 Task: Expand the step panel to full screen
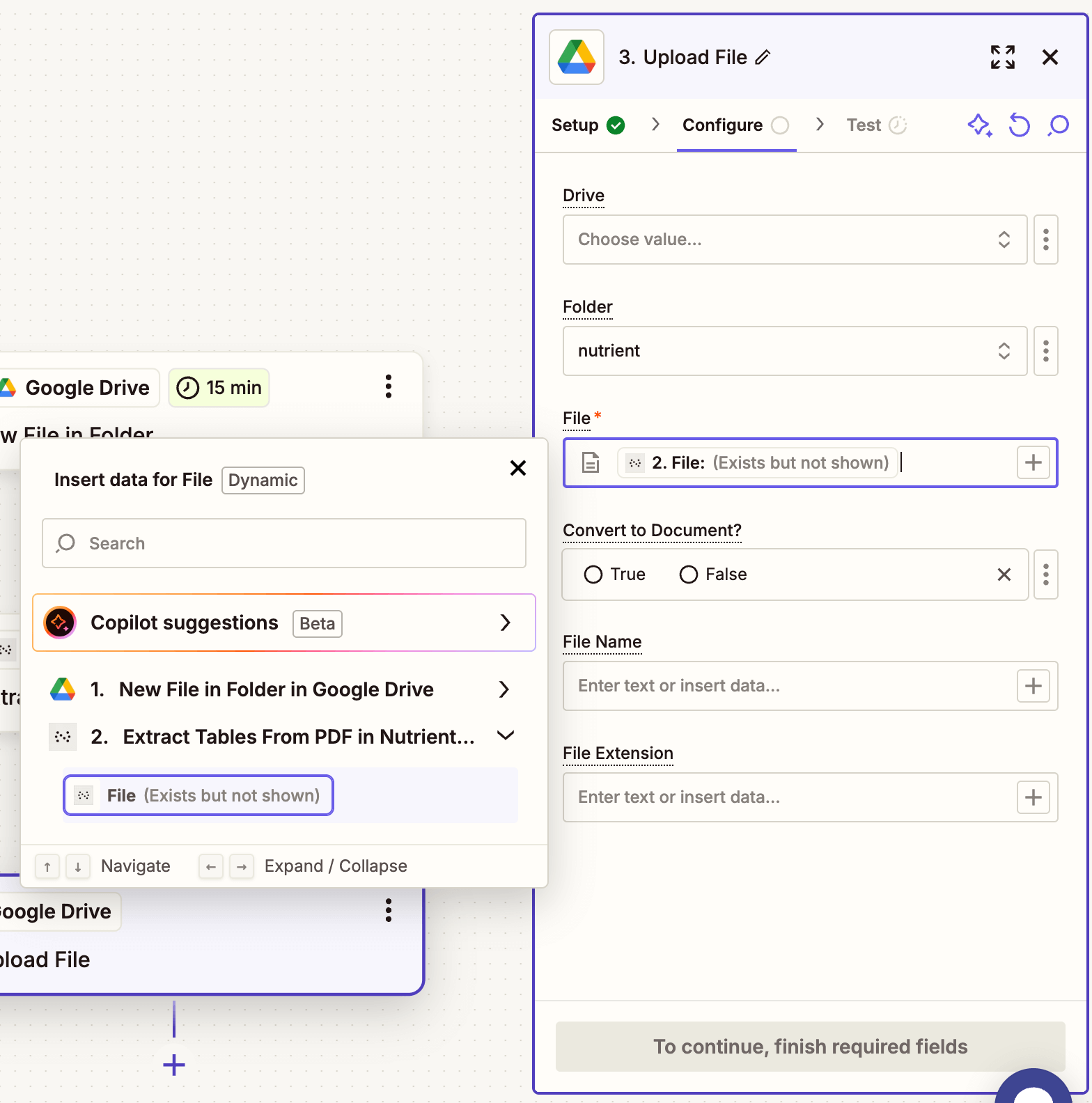tap(1002, 57)
